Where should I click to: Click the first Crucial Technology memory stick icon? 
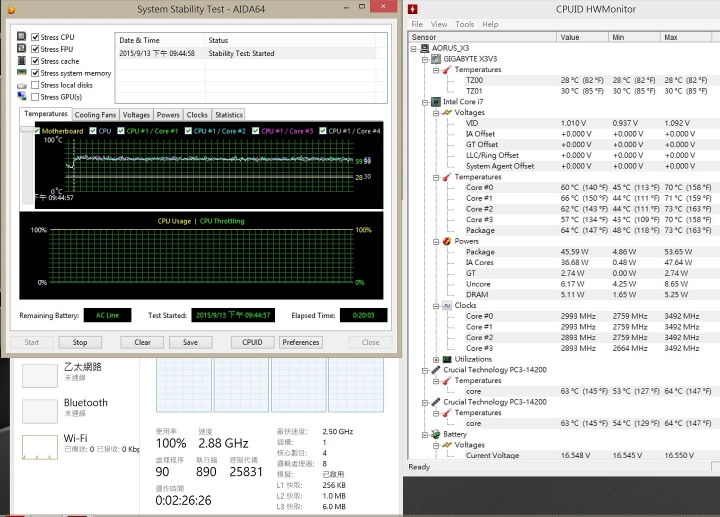436,370
